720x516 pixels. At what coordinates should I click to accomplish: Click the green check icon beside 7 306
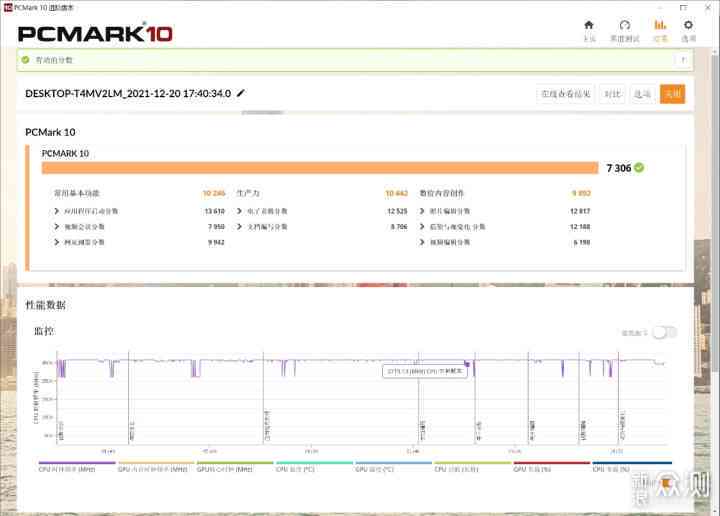click(639, 168)
